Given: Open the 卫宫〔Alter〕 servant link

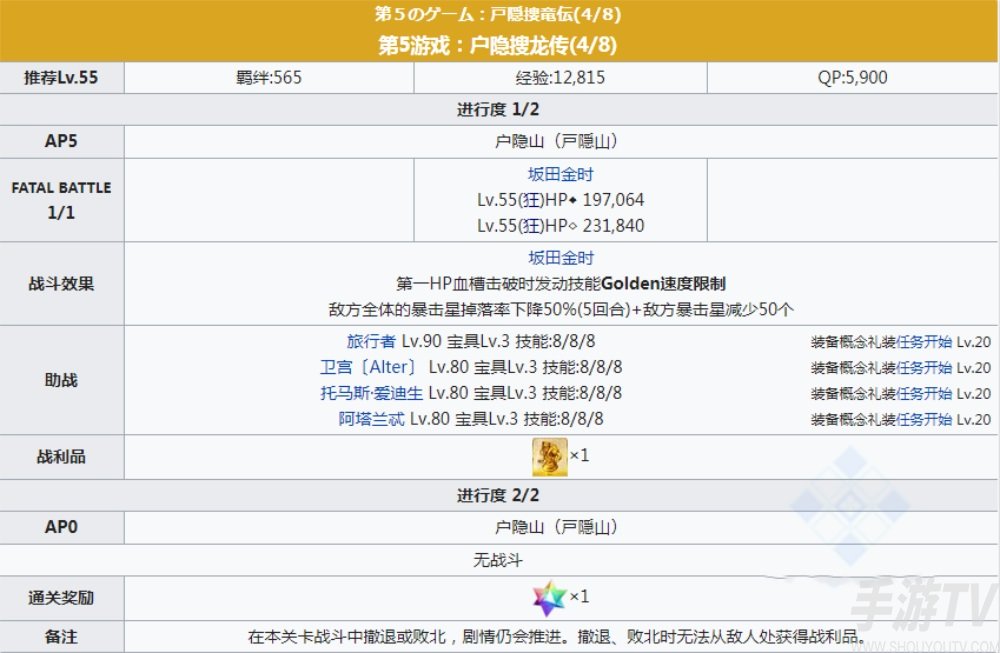Looking at the screenshot, I should (x=369, y=367).
